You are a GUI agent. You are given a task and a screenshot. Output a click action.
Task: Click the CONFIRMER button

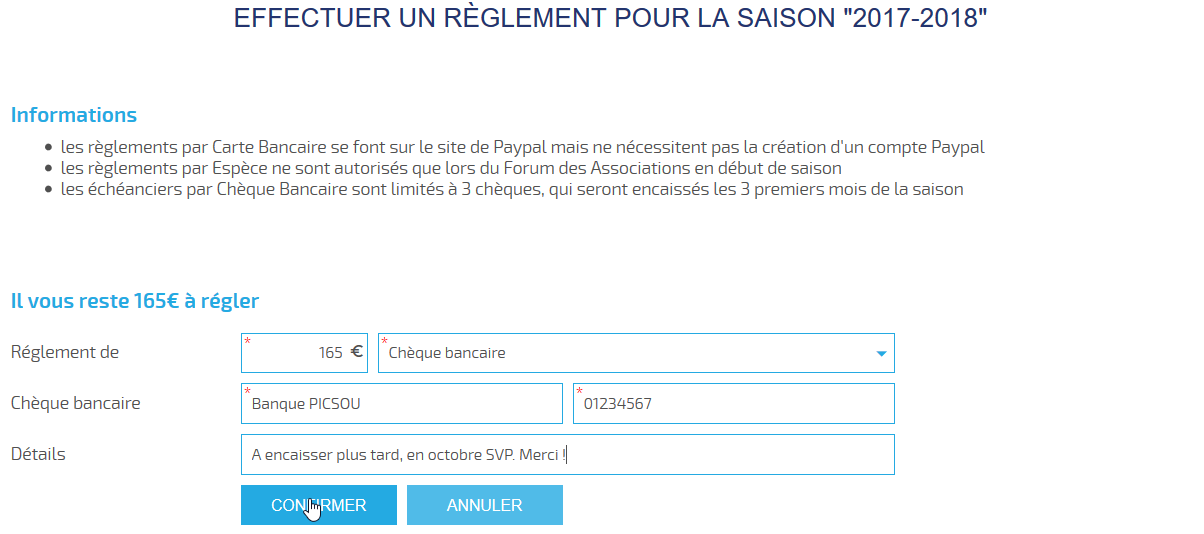coord(319,505)
